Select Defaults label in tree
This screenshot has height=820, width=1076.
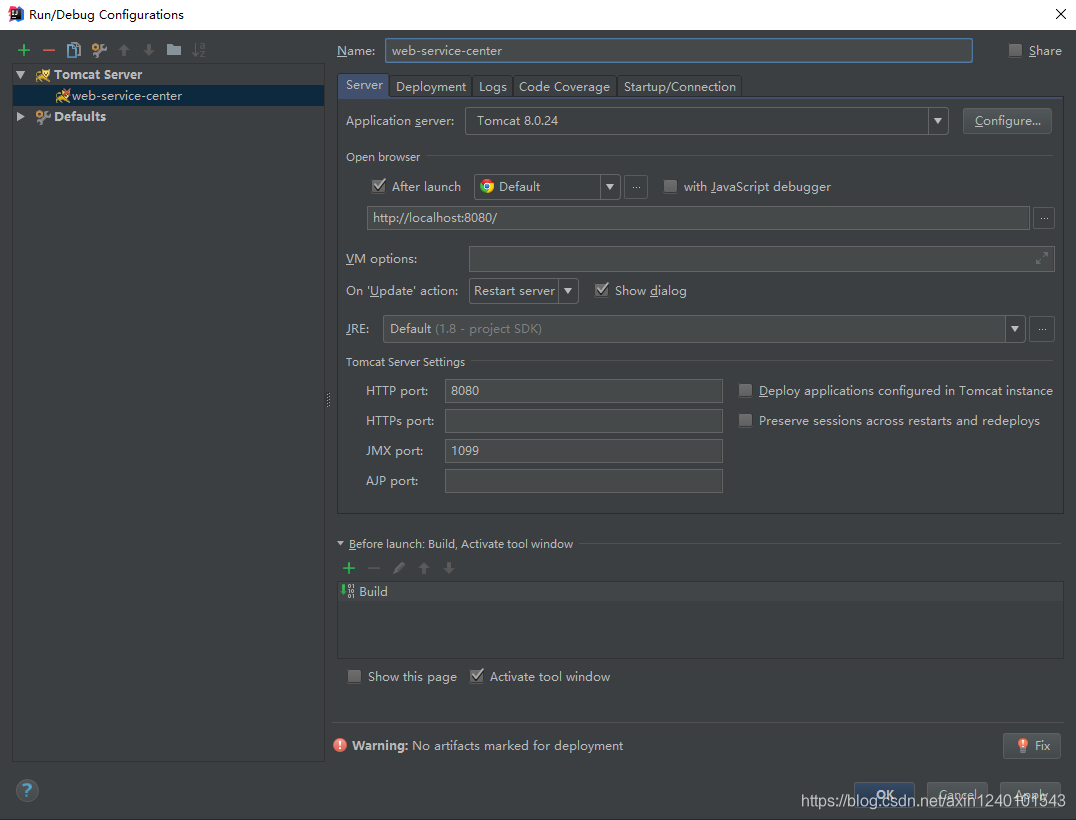[80, 117]
